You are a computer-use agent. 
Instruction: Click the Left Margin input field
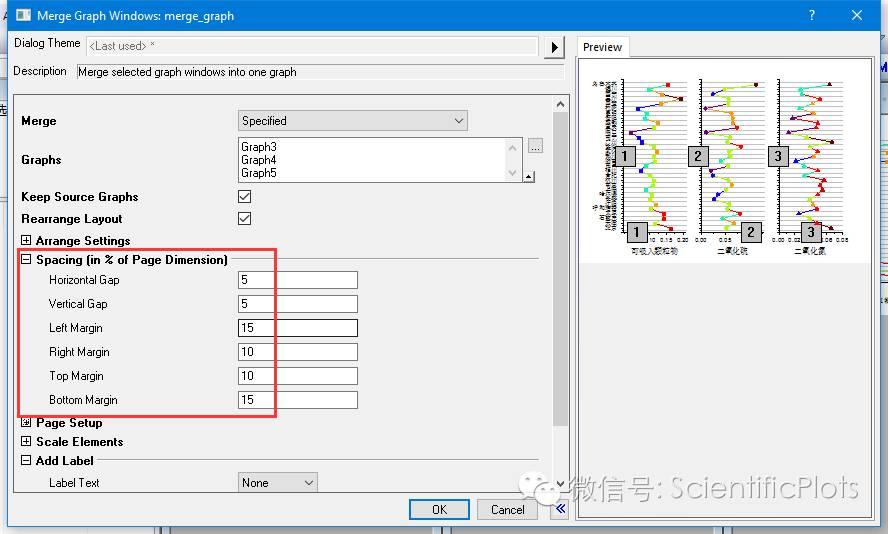pos(298,328)
